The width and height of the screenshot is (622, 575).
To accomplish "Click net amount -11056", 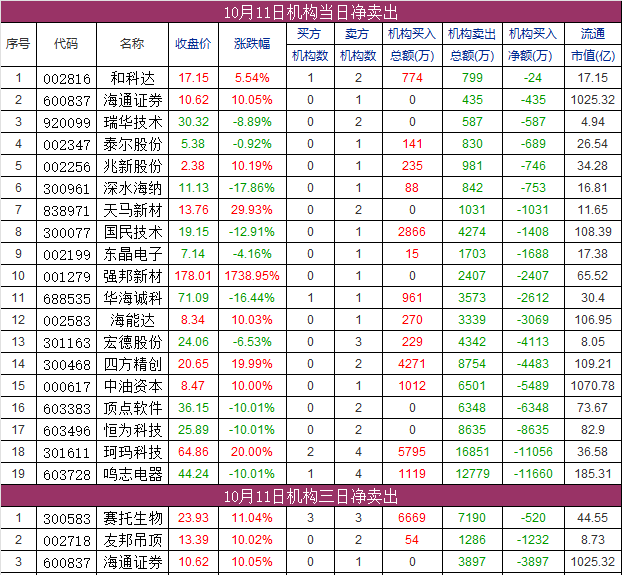I will (x=533, y=452).
